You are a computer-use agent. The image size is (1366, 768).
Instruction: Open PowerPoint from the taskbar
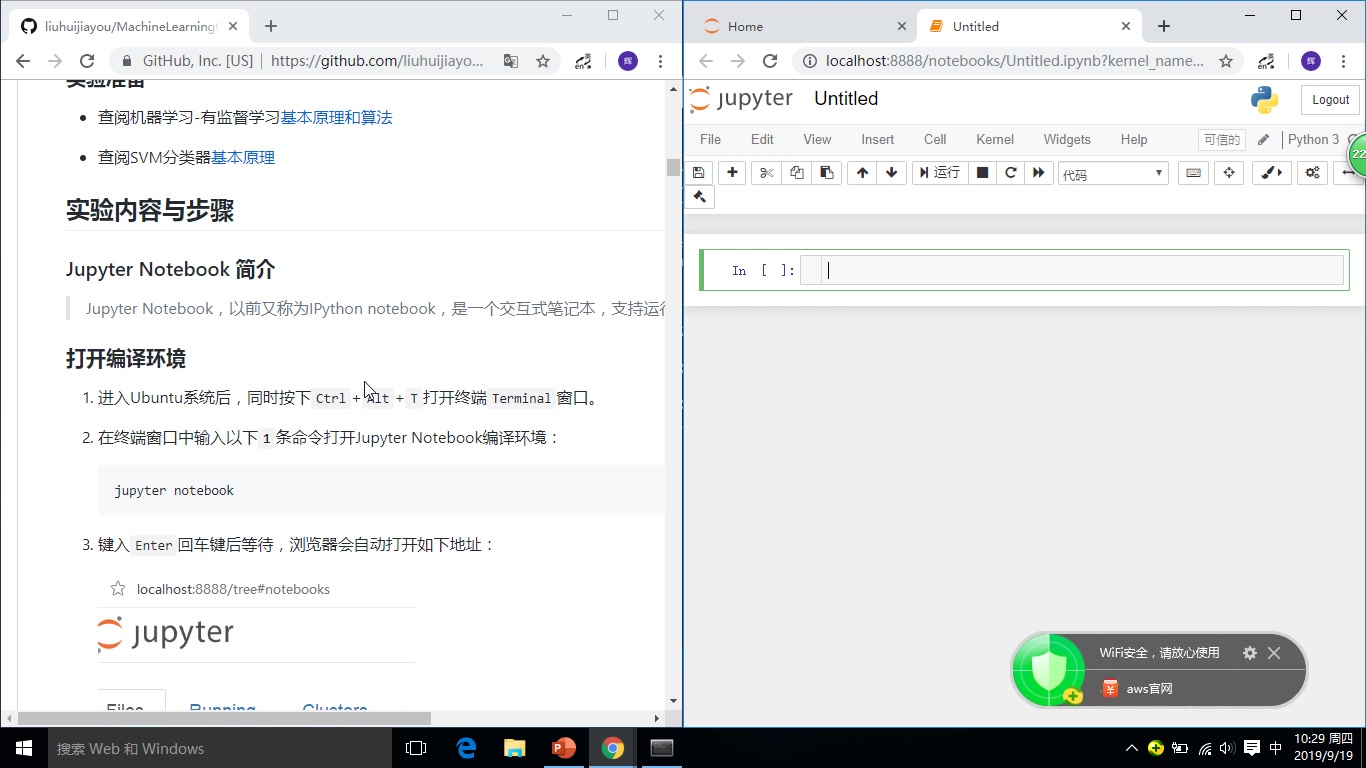click(563, 747)
